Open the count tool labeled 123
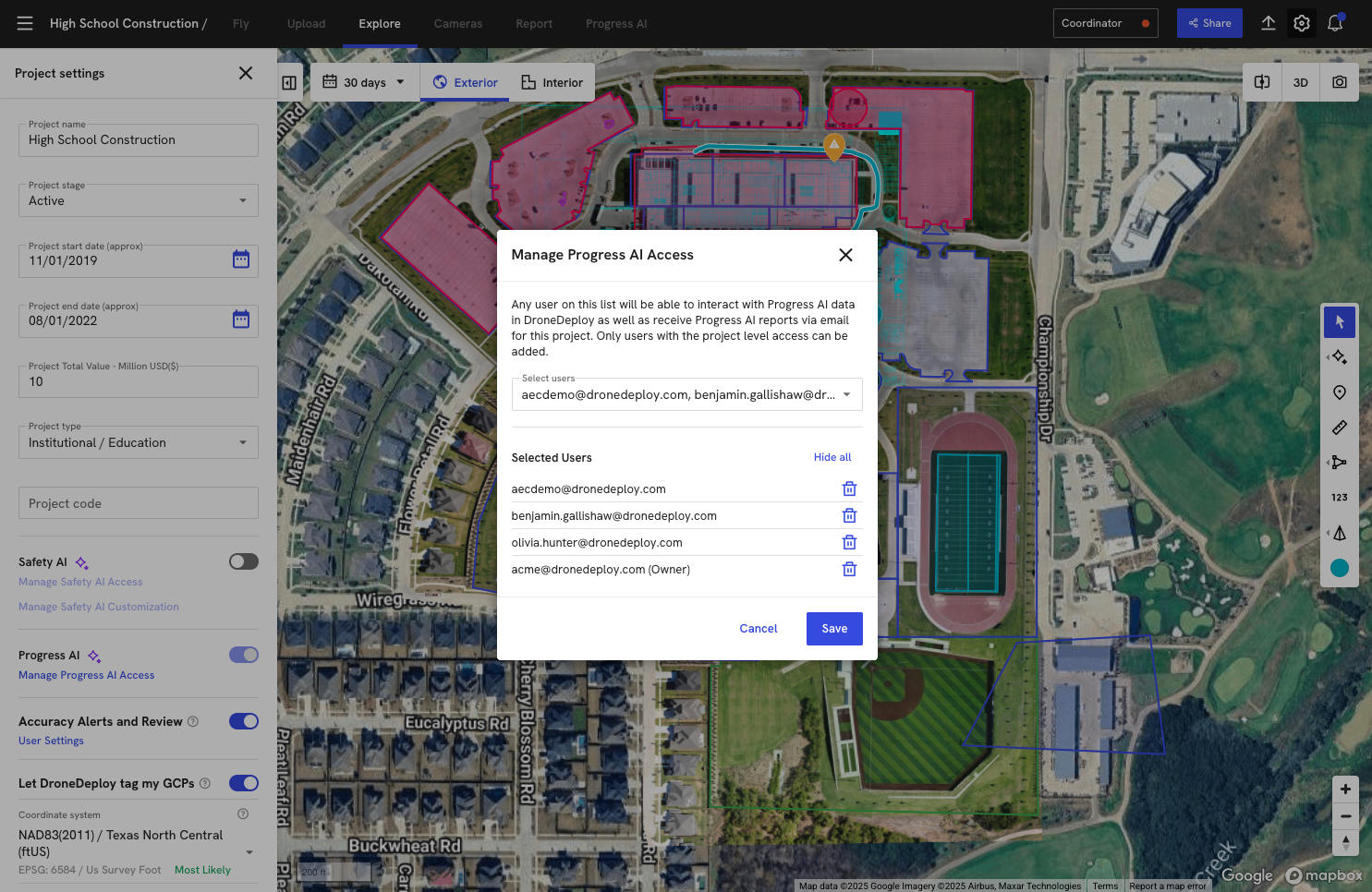The height and width of the screenshot is (892, 1372). (1339, 497)
